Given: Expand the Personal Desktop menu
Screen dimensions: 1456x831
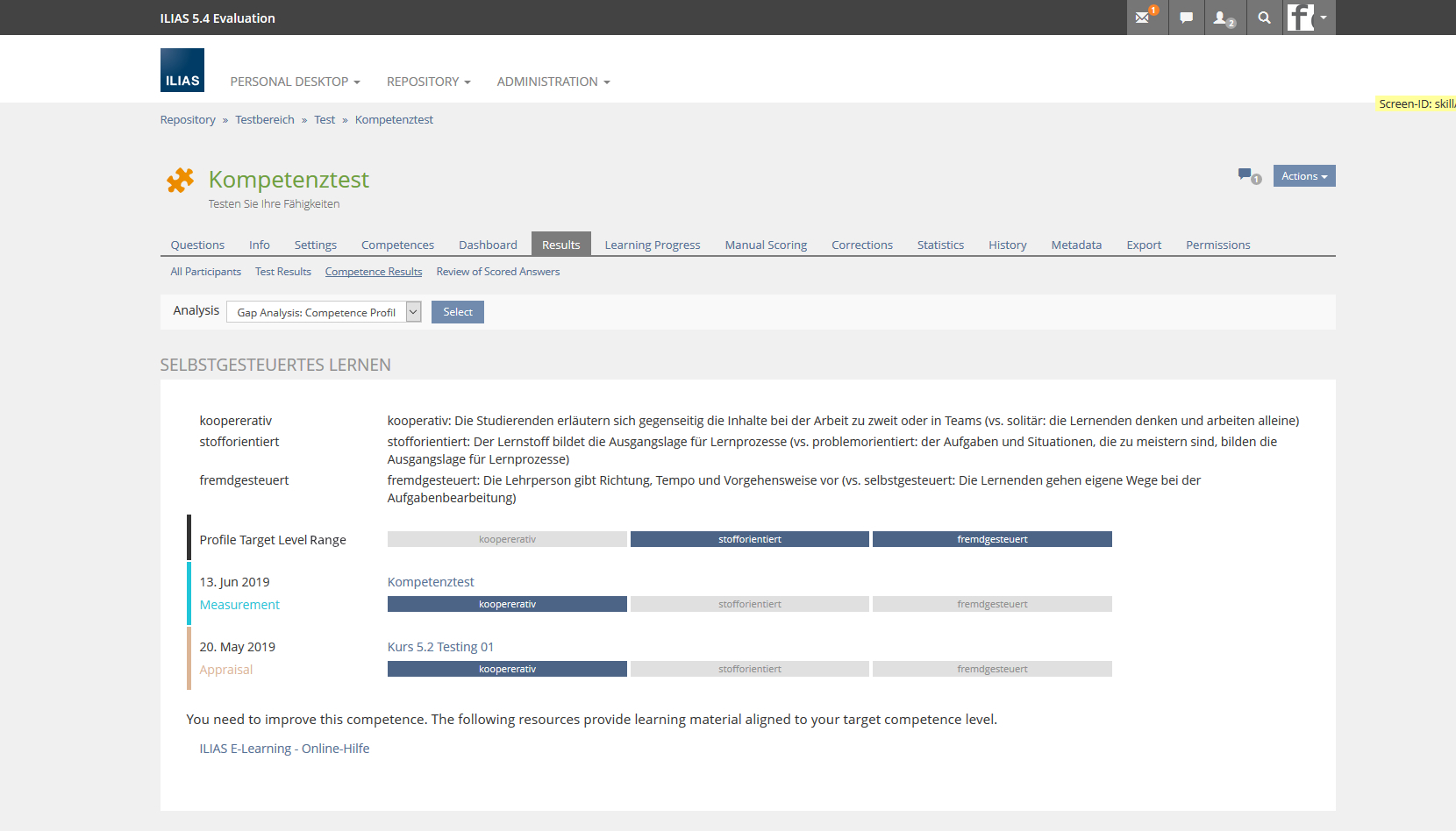Looking at the screenshot, I should [x=295, y=82].
